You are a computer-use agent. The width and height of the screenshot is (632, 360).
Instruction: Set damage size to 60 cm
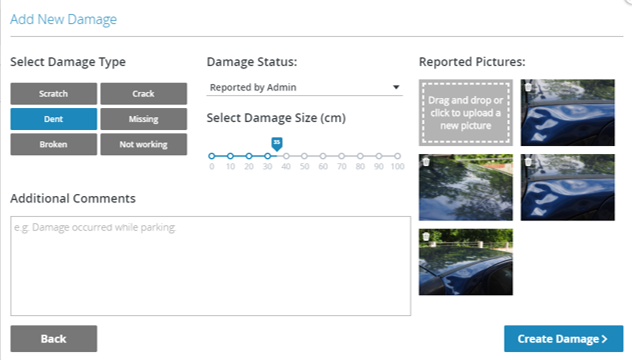click(323, 156)
